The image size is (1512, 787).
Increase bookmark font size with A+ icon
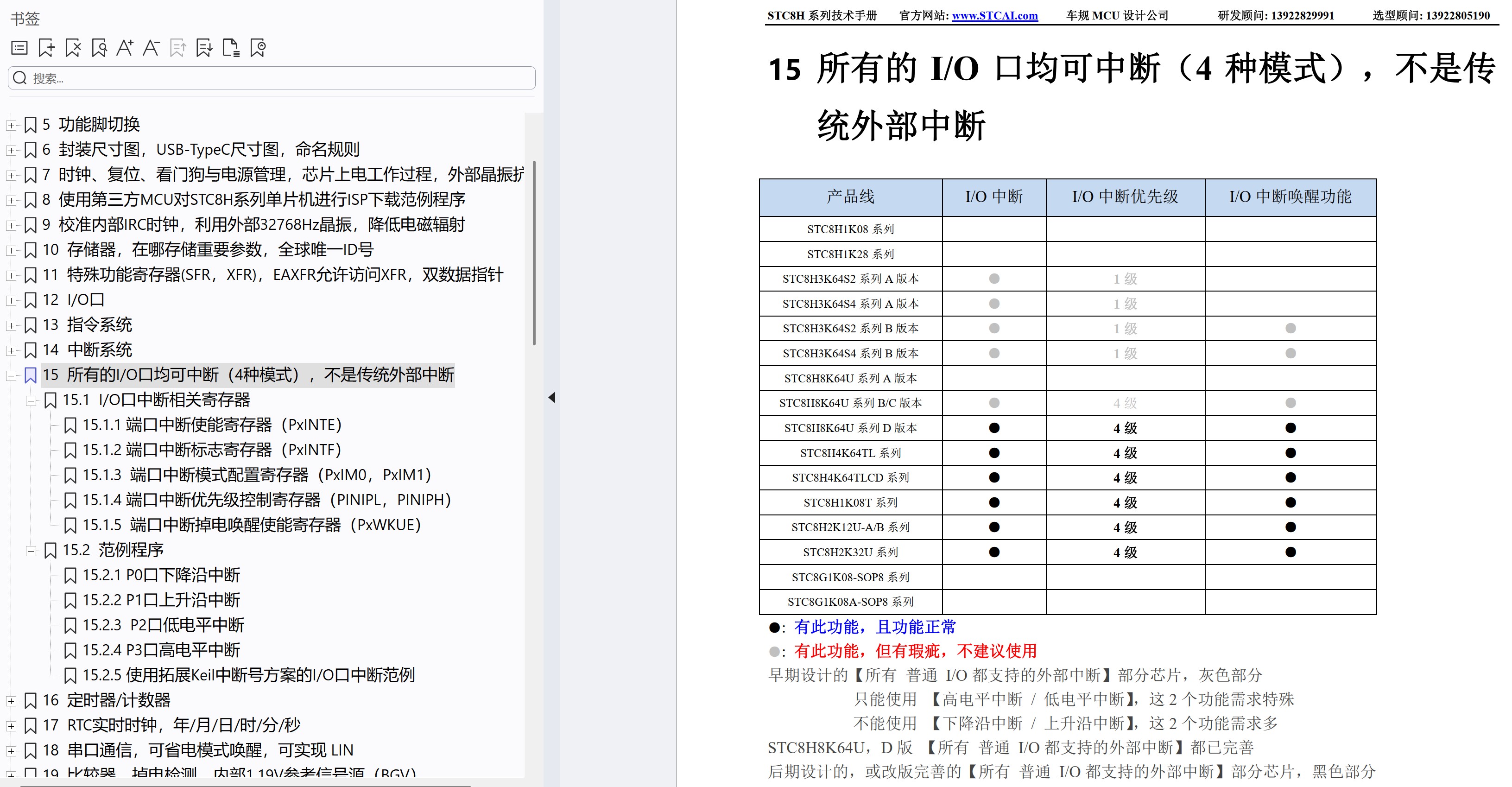point(125,48)
